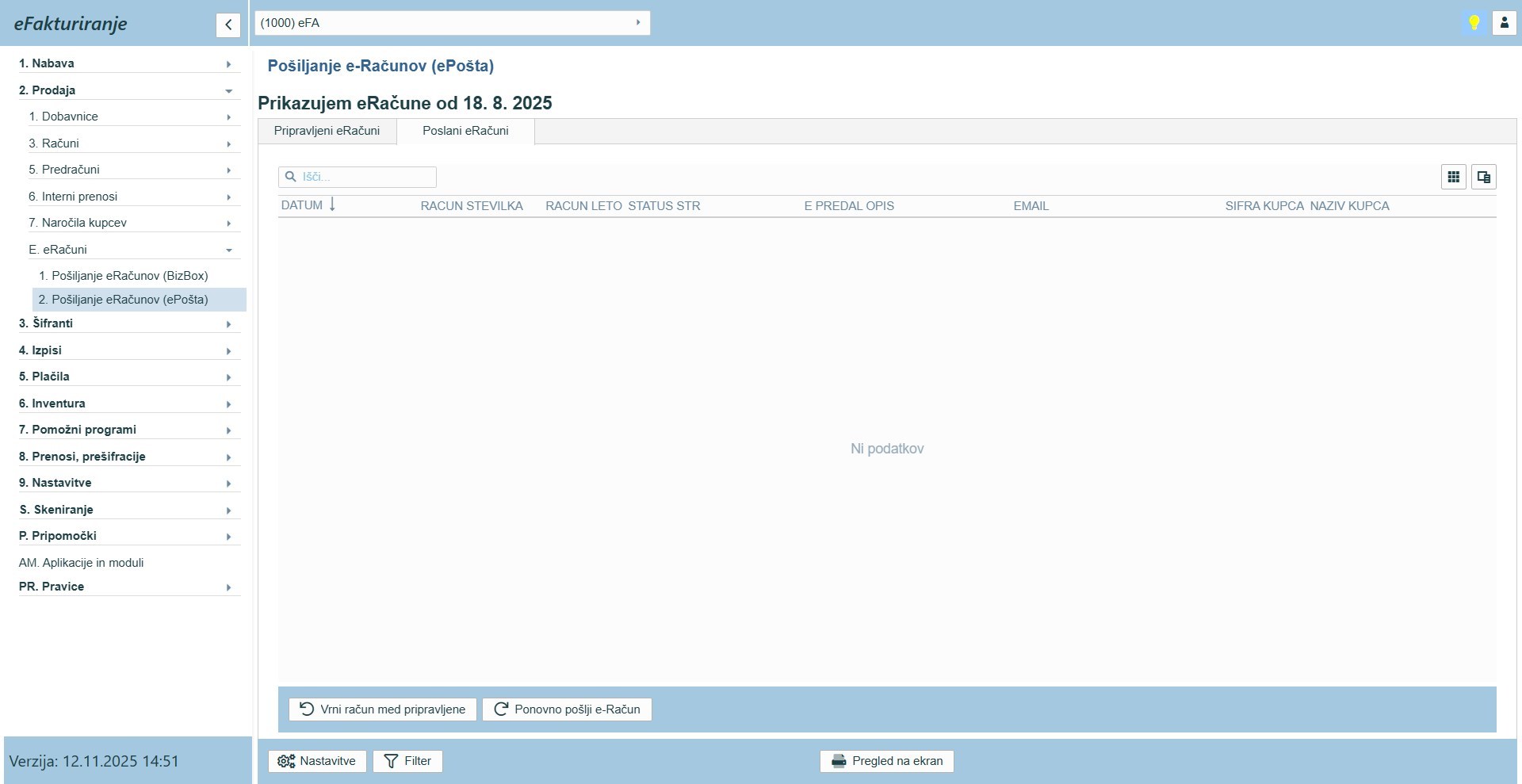The image size is (1522, 784).
Task: Click Pregled na ekran print button
Action: pos(886,761)
